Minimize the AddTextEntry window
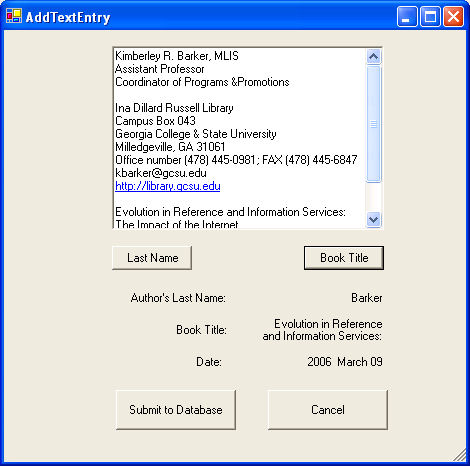The height and width of the screenshot is (466, 470). (407, 16)
